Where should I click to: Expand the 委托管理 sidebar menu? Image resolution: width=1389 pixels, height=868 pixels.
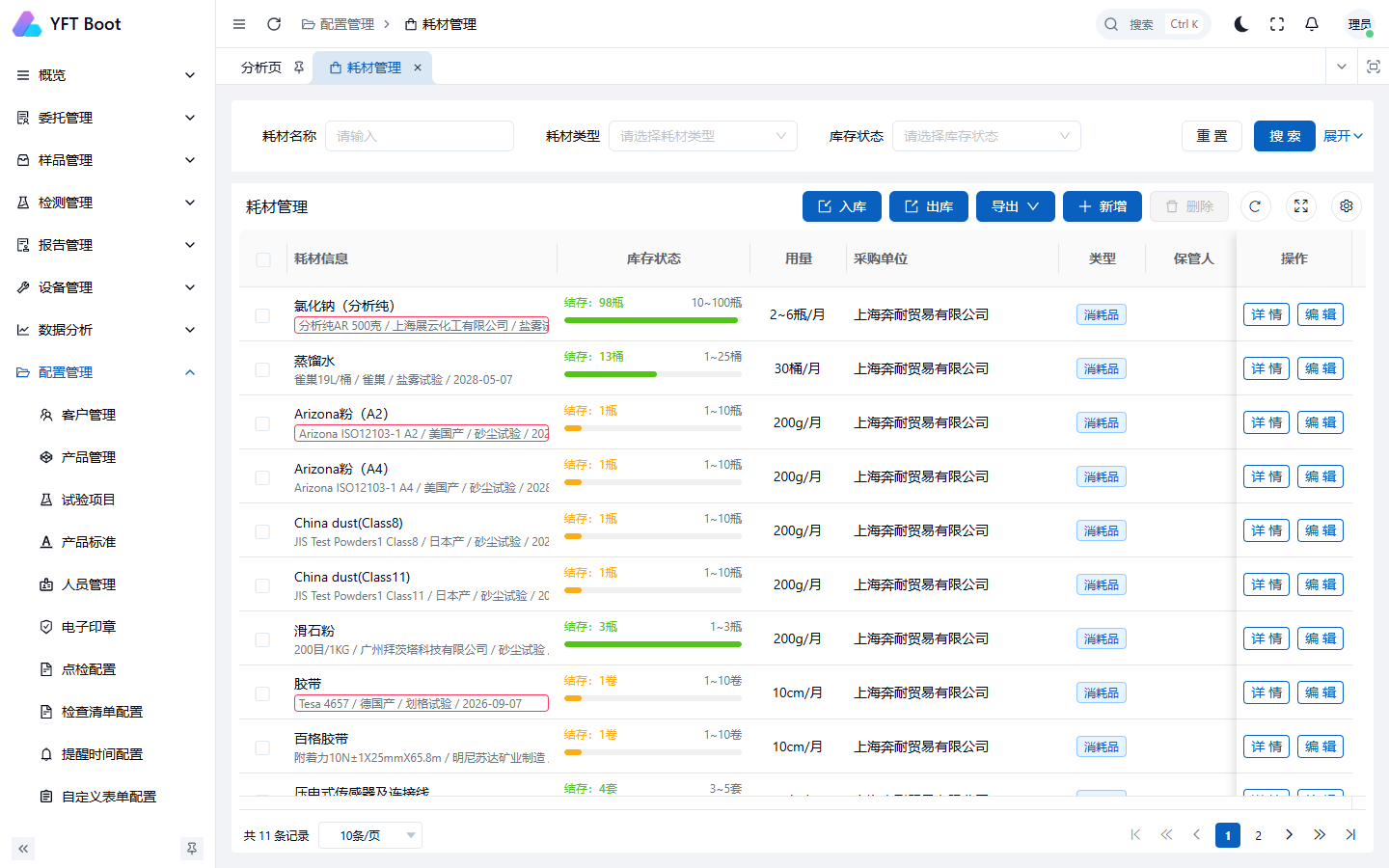coord(106,118)
